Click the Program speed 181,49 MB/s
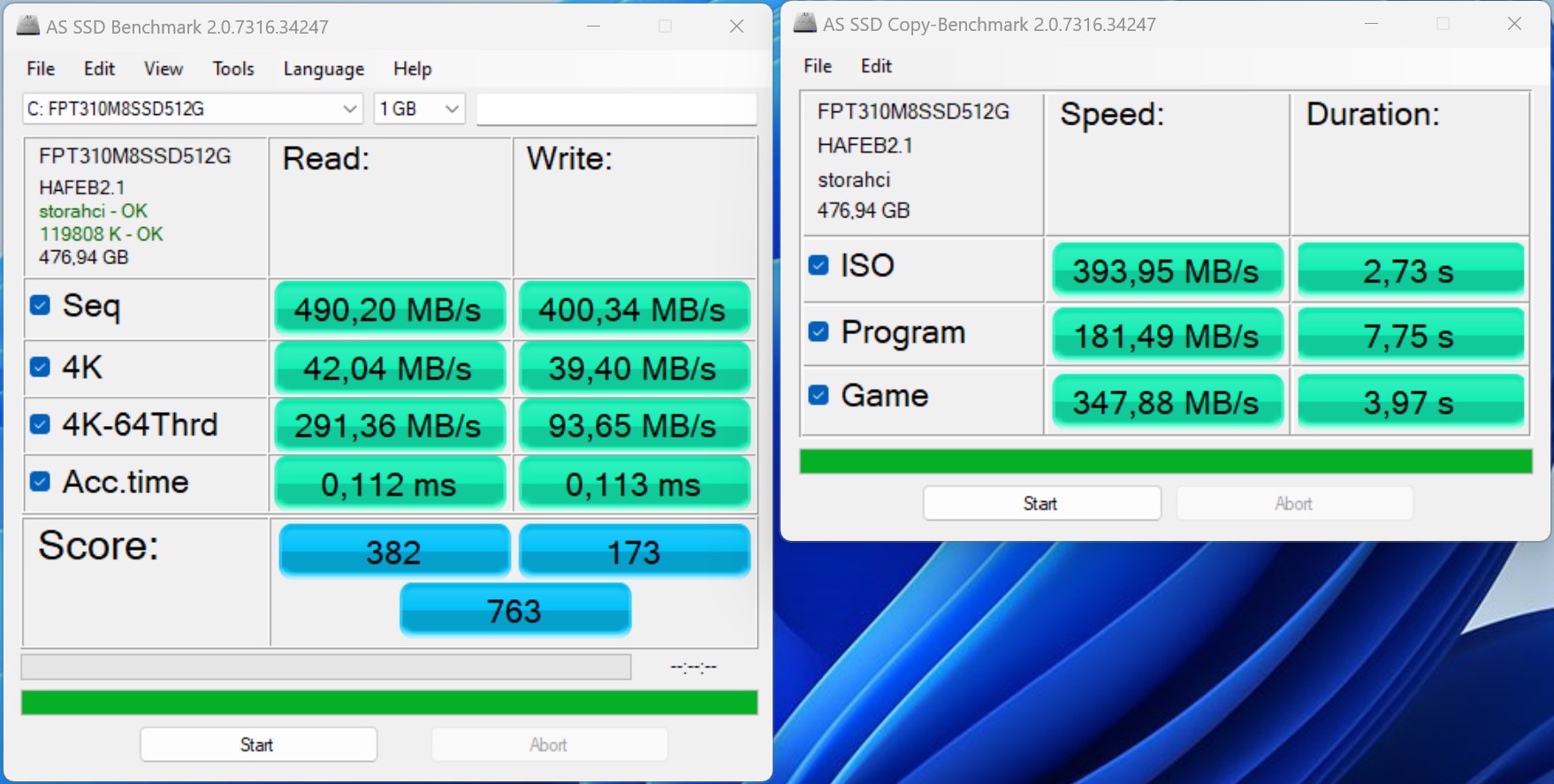This screenshot has width=1554, height=784. point(1167,335)
